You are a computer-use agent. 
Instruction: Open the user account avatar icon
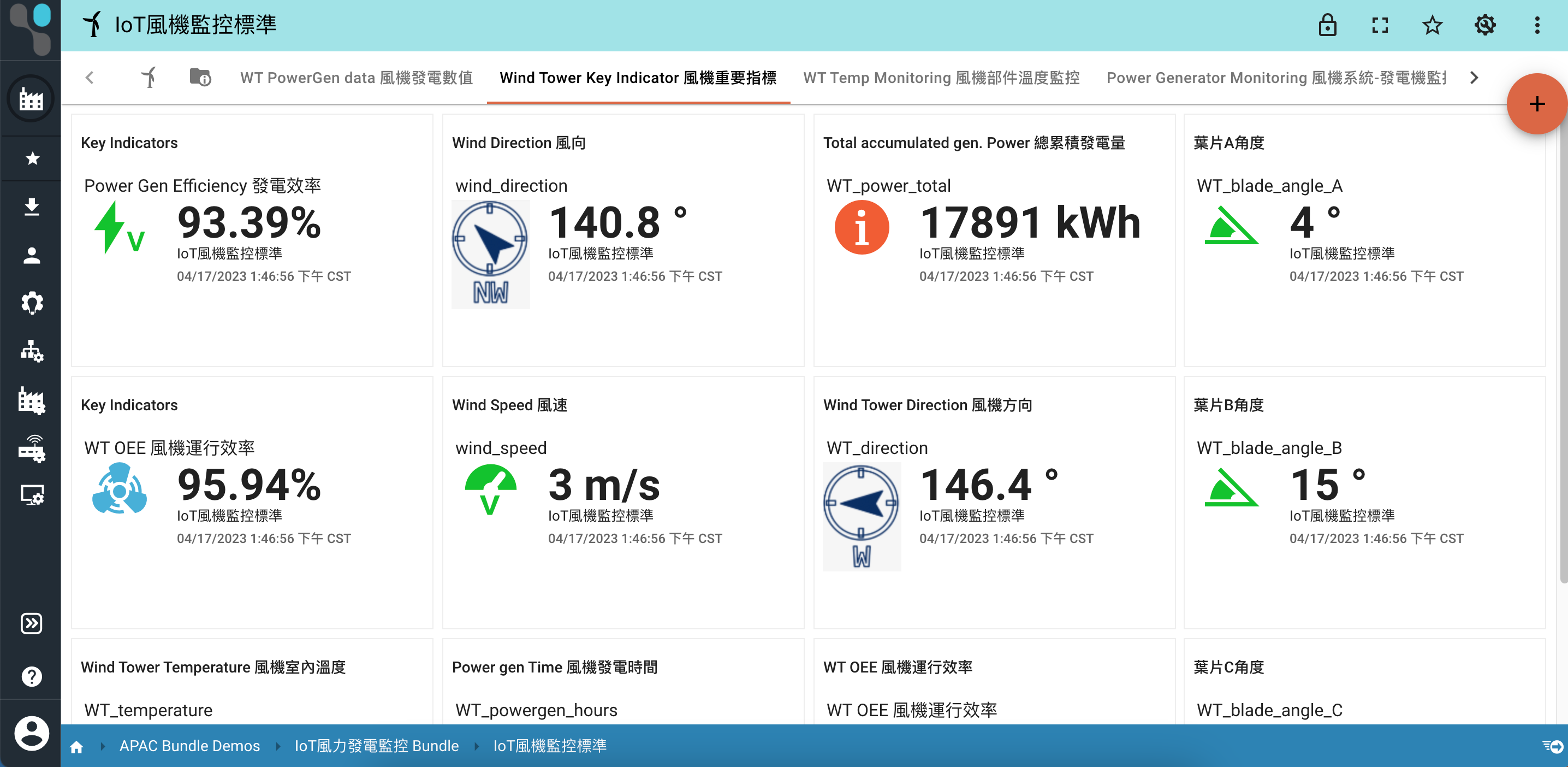32,733
